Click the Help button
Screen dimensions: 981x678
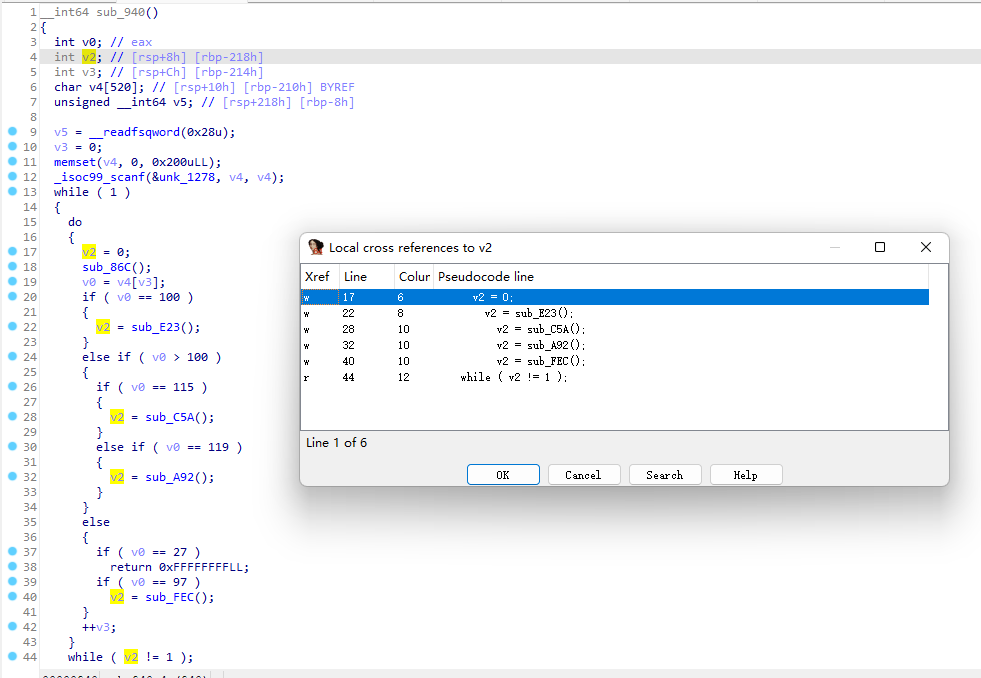pos(746,474)
